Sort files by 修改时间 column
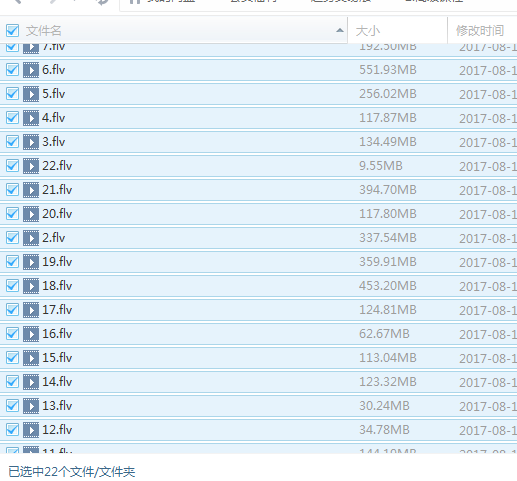 [x=480, y=31]
